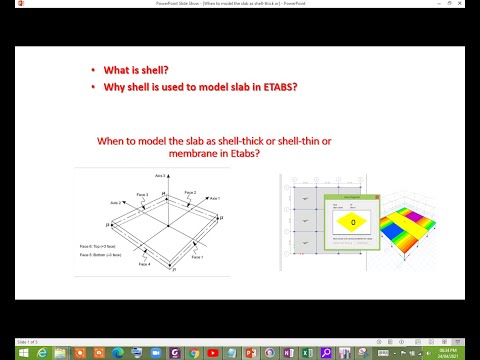480x360 pixels.
Task: Click the shell-thick or shell-thin title text
Action: coord(214,147)
